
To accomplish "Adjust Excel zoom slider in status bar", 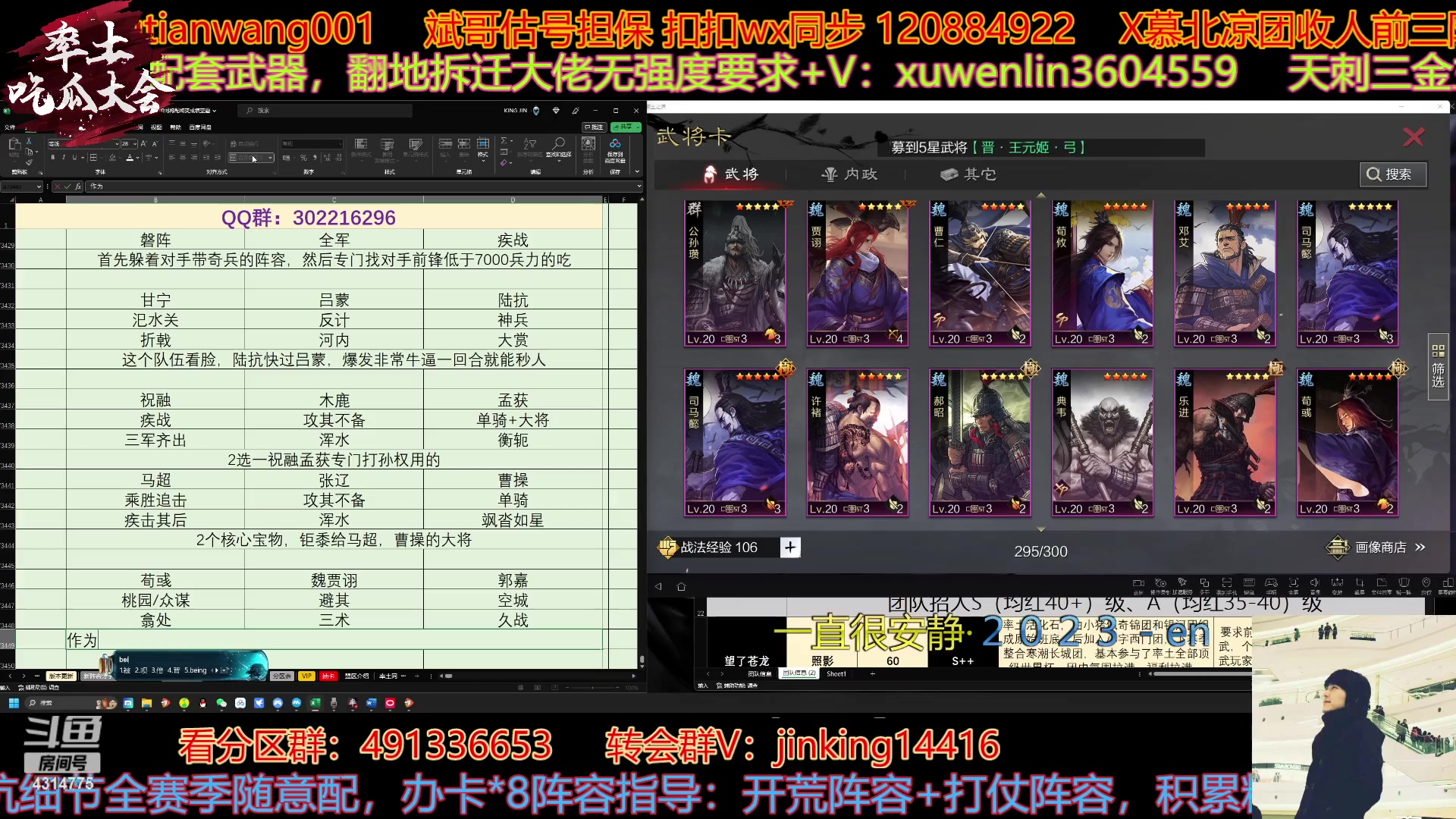I will [591, 687].
